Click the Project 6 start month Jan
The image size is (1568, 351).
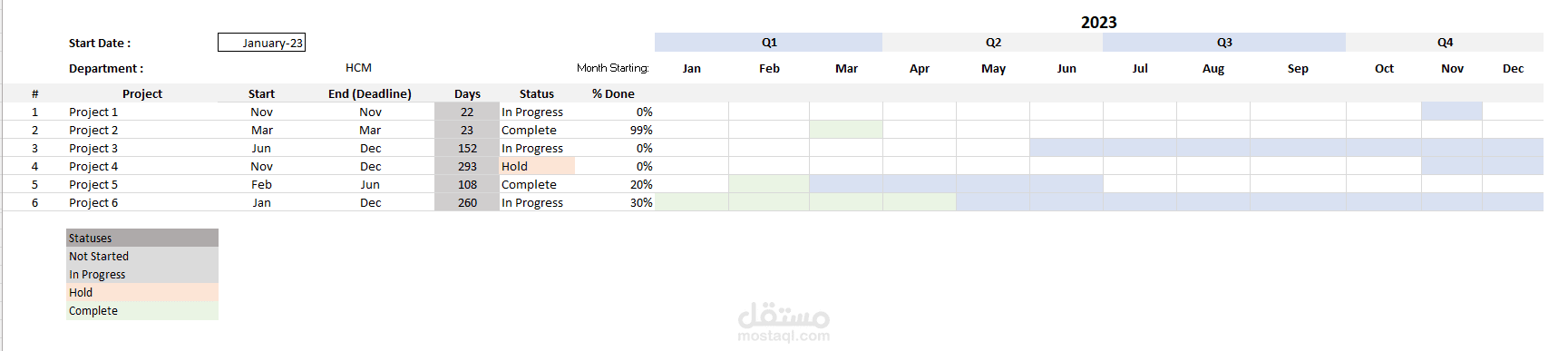point(261,202)
